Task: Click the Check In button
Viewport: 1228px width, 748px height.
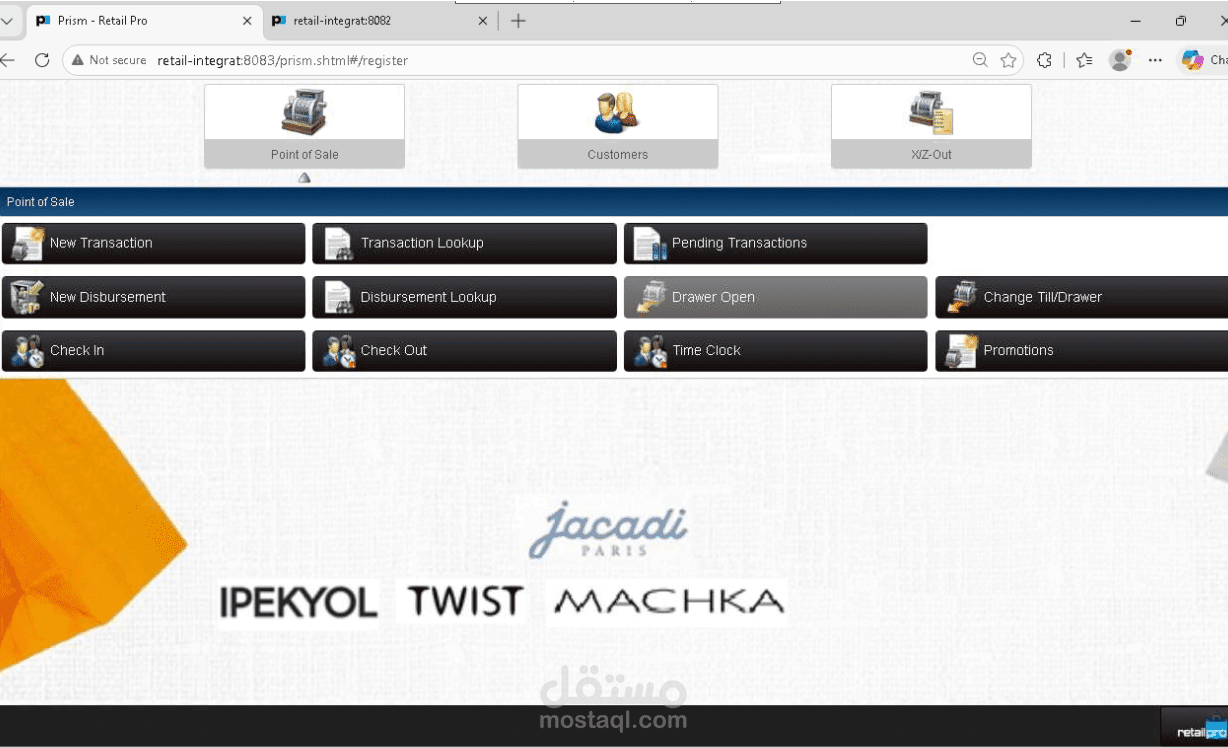Action: coord(153,351)
